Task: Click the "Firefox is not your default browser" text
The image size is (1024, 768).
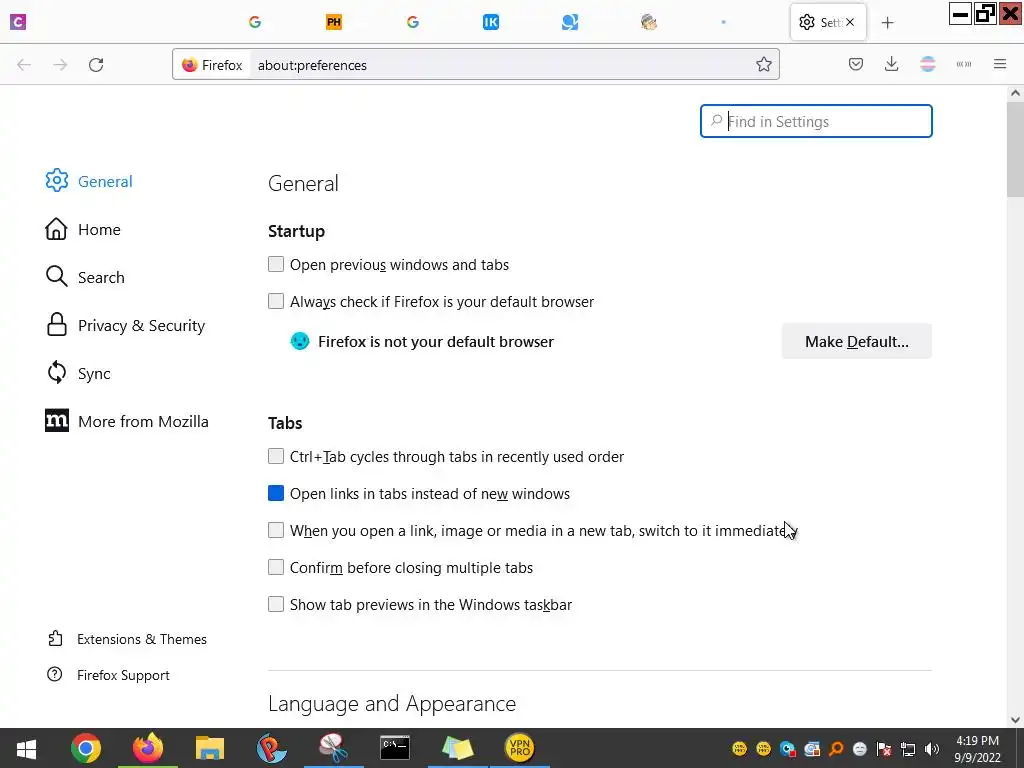Action: [436, 342]
